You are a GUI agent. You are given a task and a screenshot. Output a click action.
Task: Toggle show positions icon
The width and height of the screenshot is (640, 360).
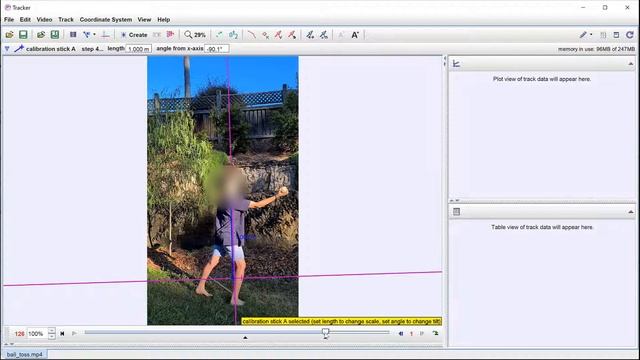(x=265, y=35)
